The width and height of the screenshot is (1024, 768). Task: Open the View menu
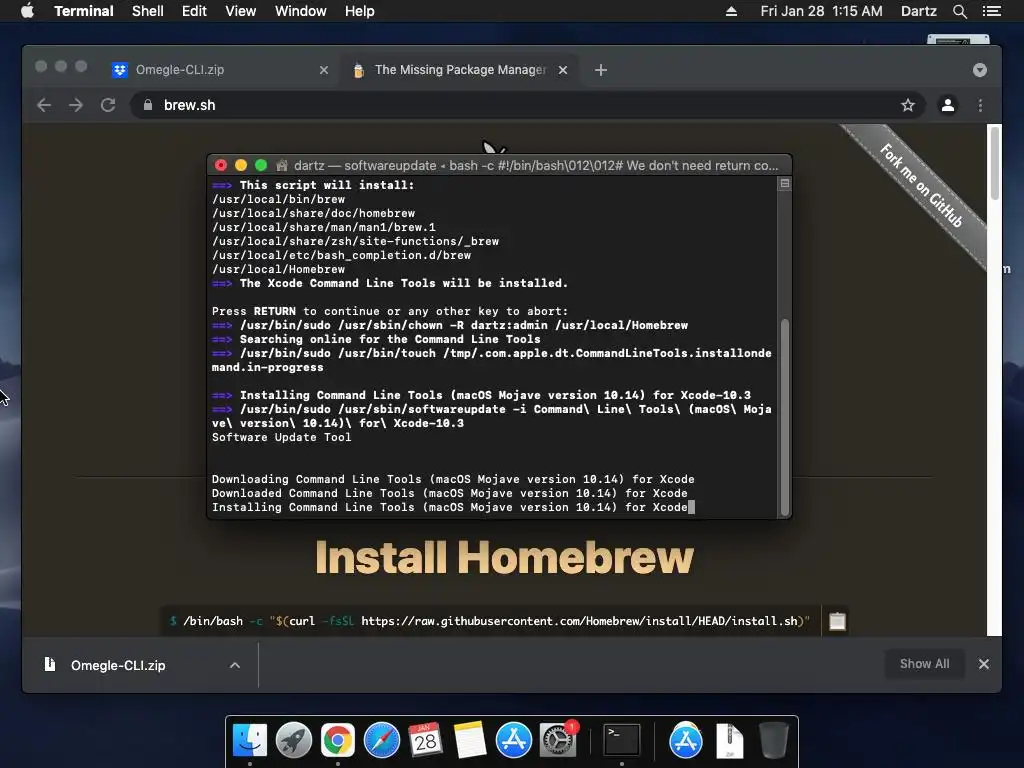pyautogui.click(x=240, y=11)
